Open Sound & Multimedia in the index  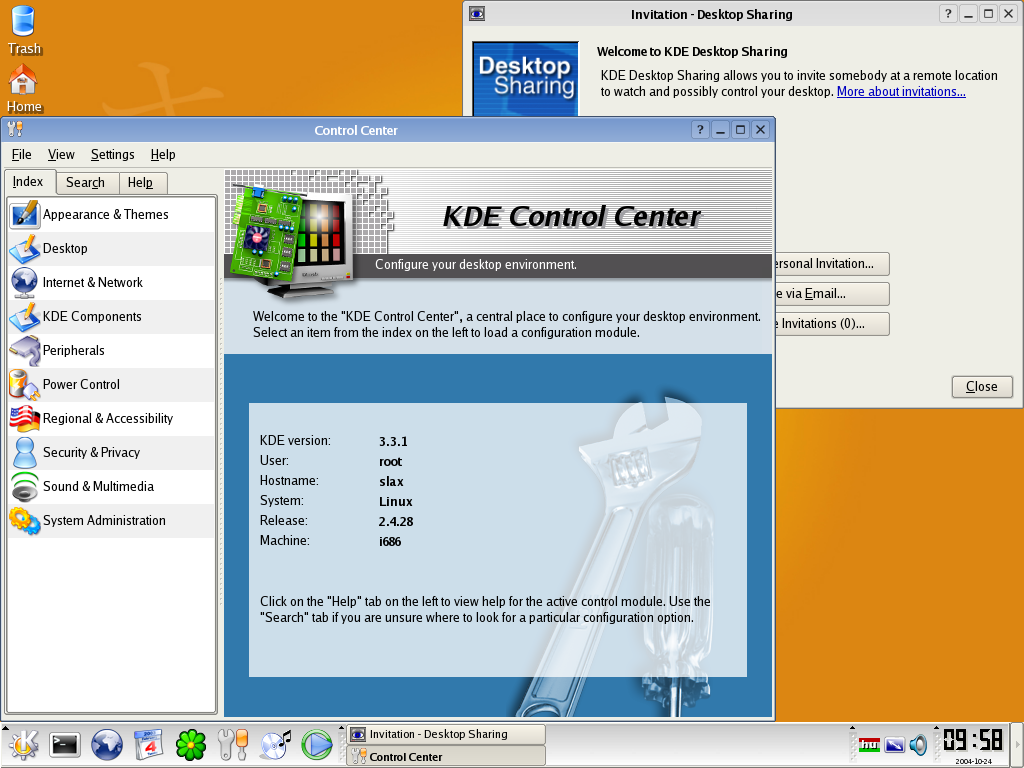point(111,487)
